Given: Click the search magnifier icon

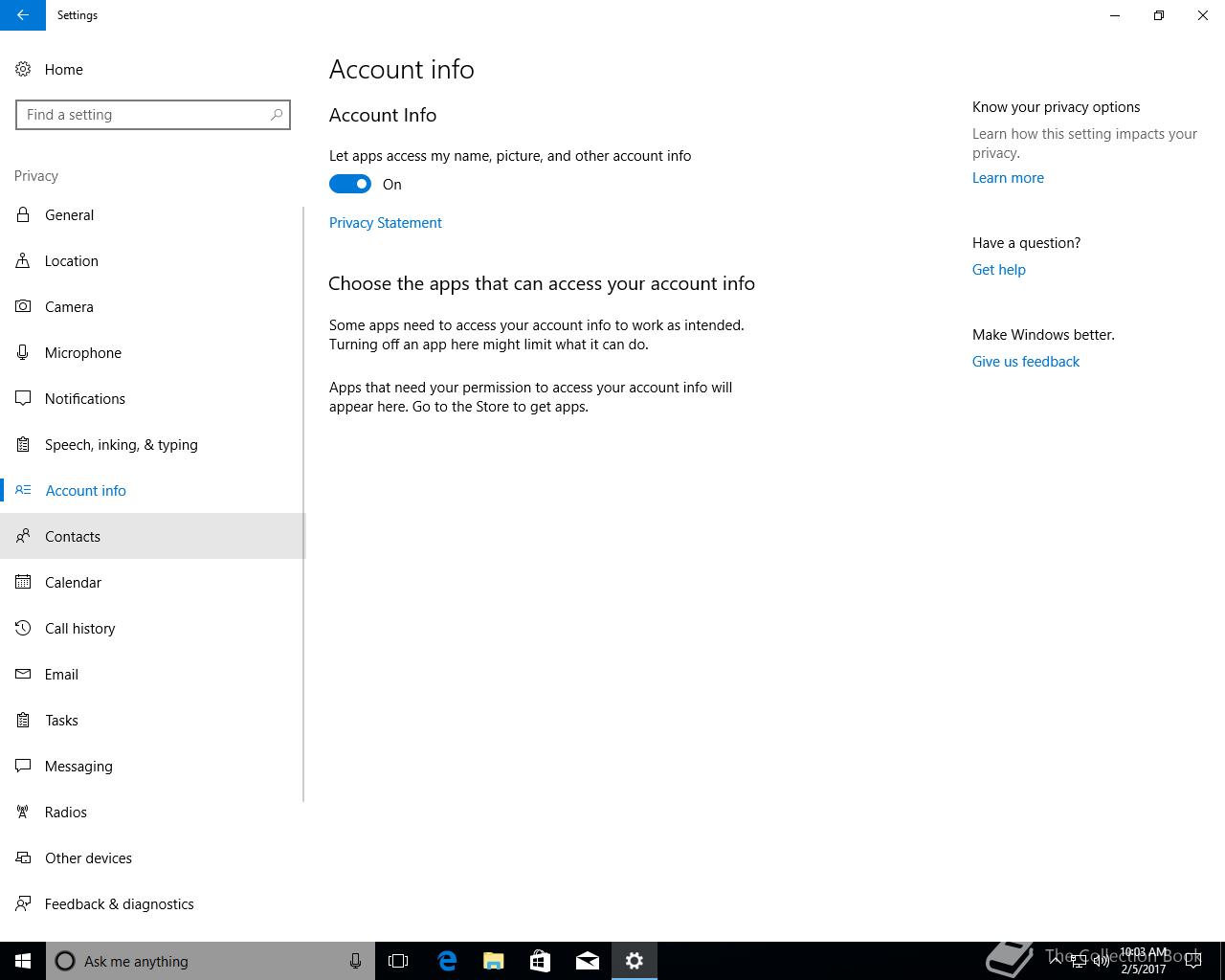Looking at the screenshot, I should (x=277, y=115).
